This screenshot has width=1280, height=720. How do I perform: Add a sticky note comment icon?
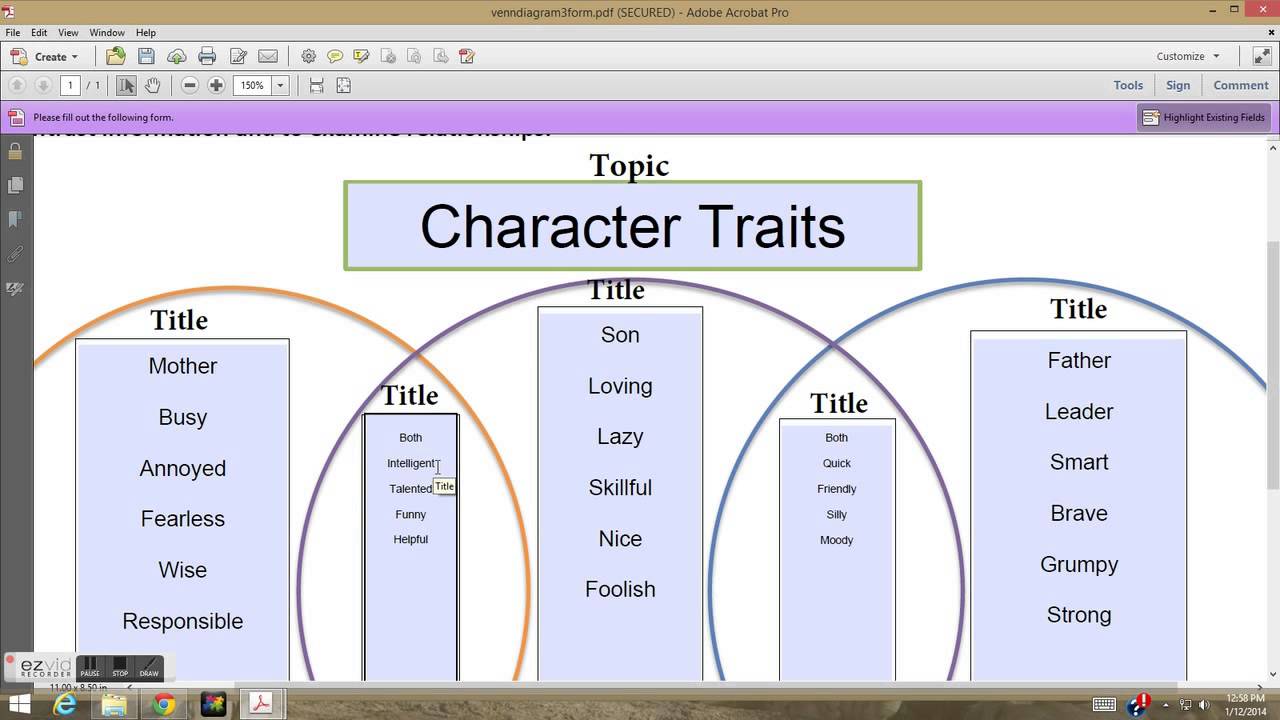tap(335, 57)
